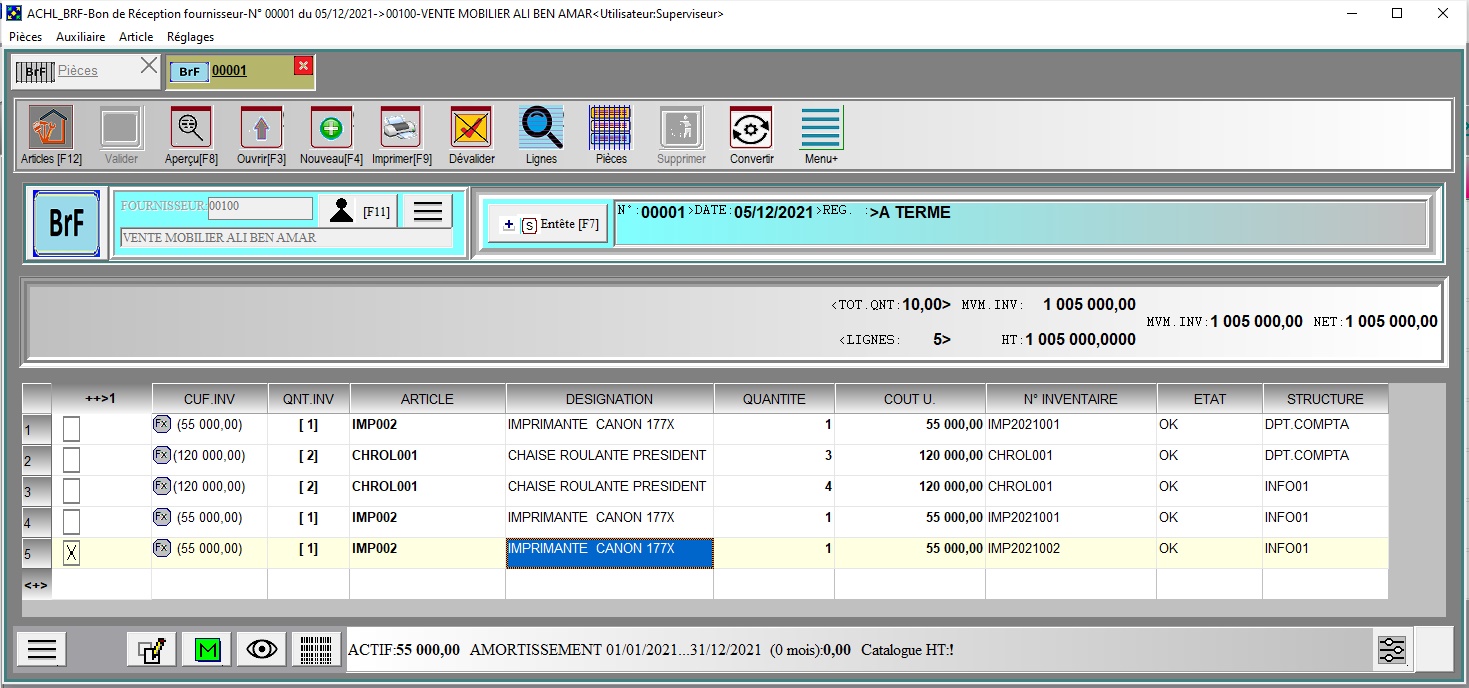Click the Aperçu preview icon
1469x688 pixels.
190,129
